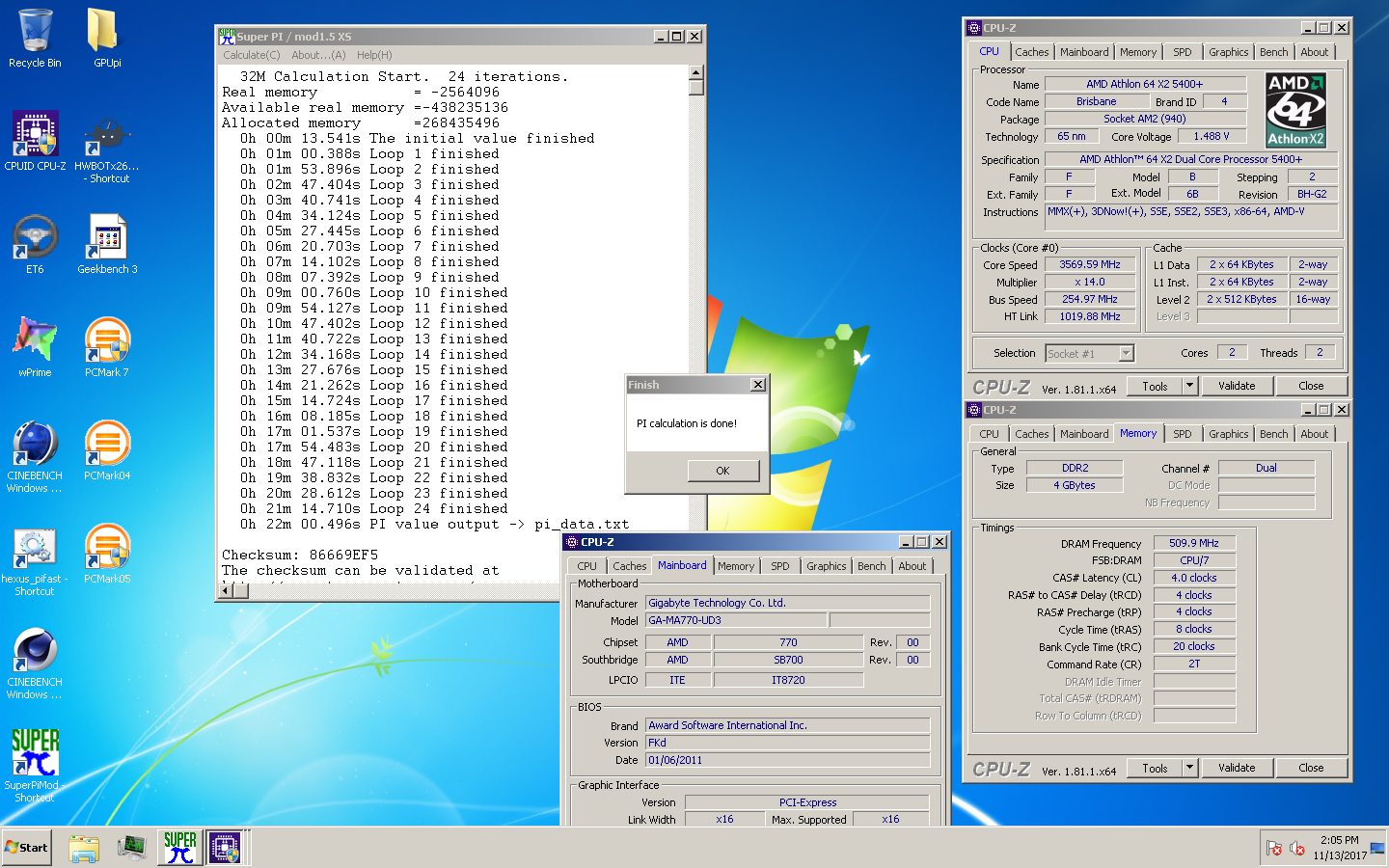Select Caches tab in Mainboard CPU-Z window

(629, 566)
